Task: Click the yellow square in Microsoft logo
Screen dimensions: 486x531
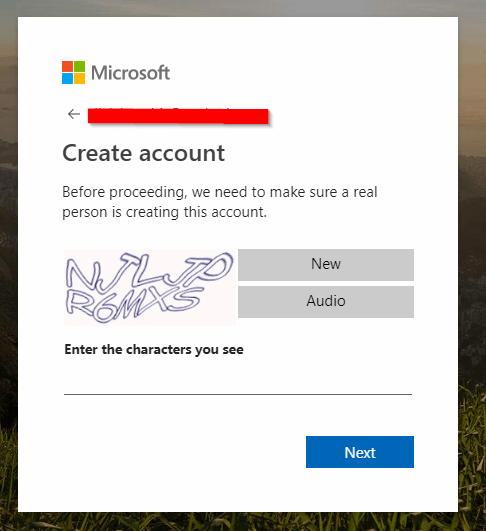Action: pos(80,79)
